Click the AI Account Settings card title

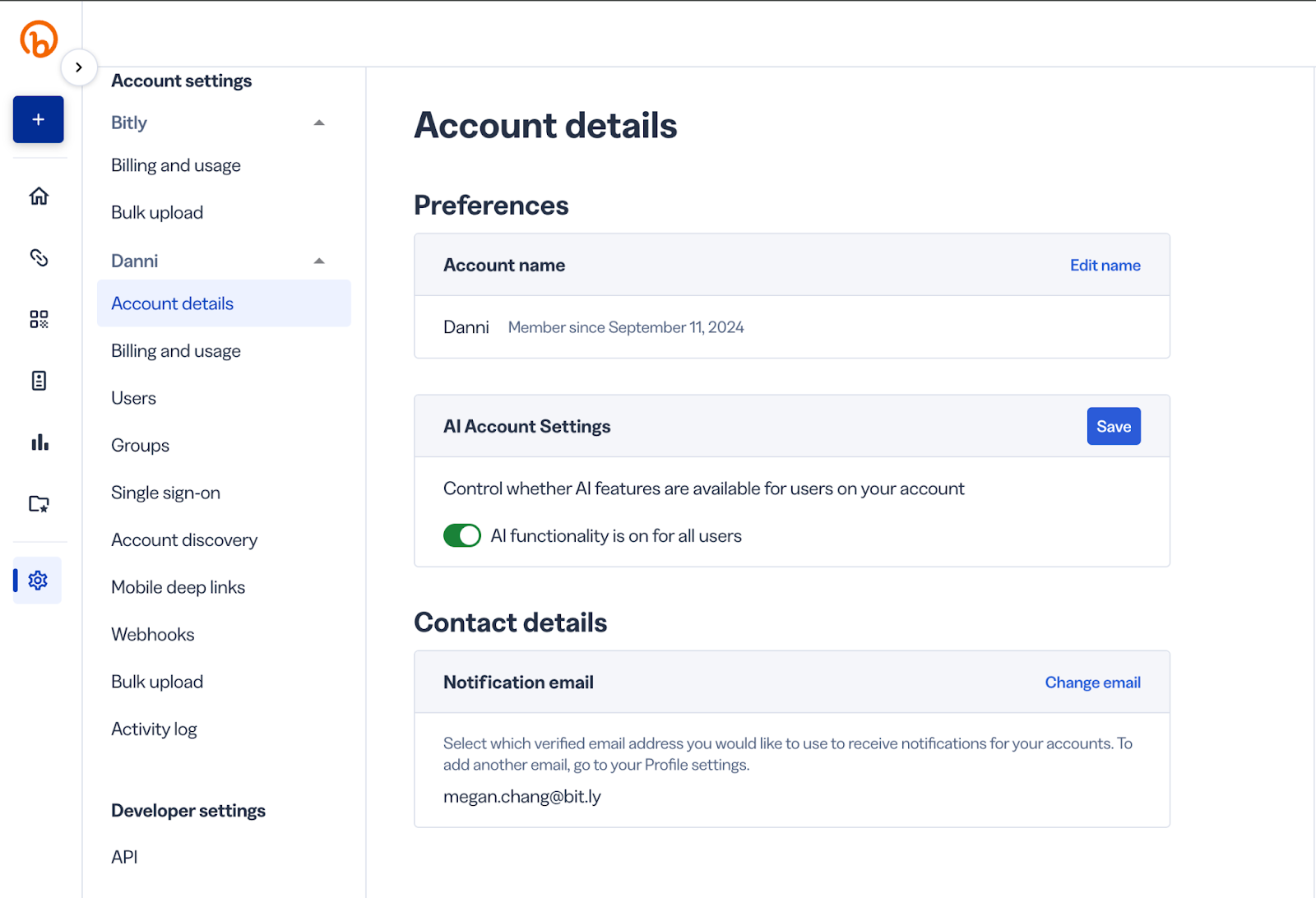[527, 426]
